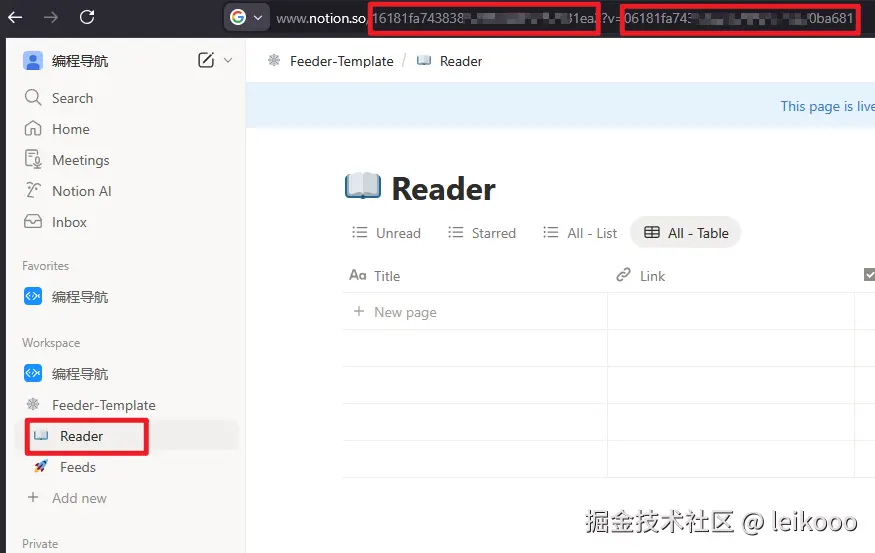Click the empty Link cell in New page row
The image size is (875, 553).
point(731,311)
